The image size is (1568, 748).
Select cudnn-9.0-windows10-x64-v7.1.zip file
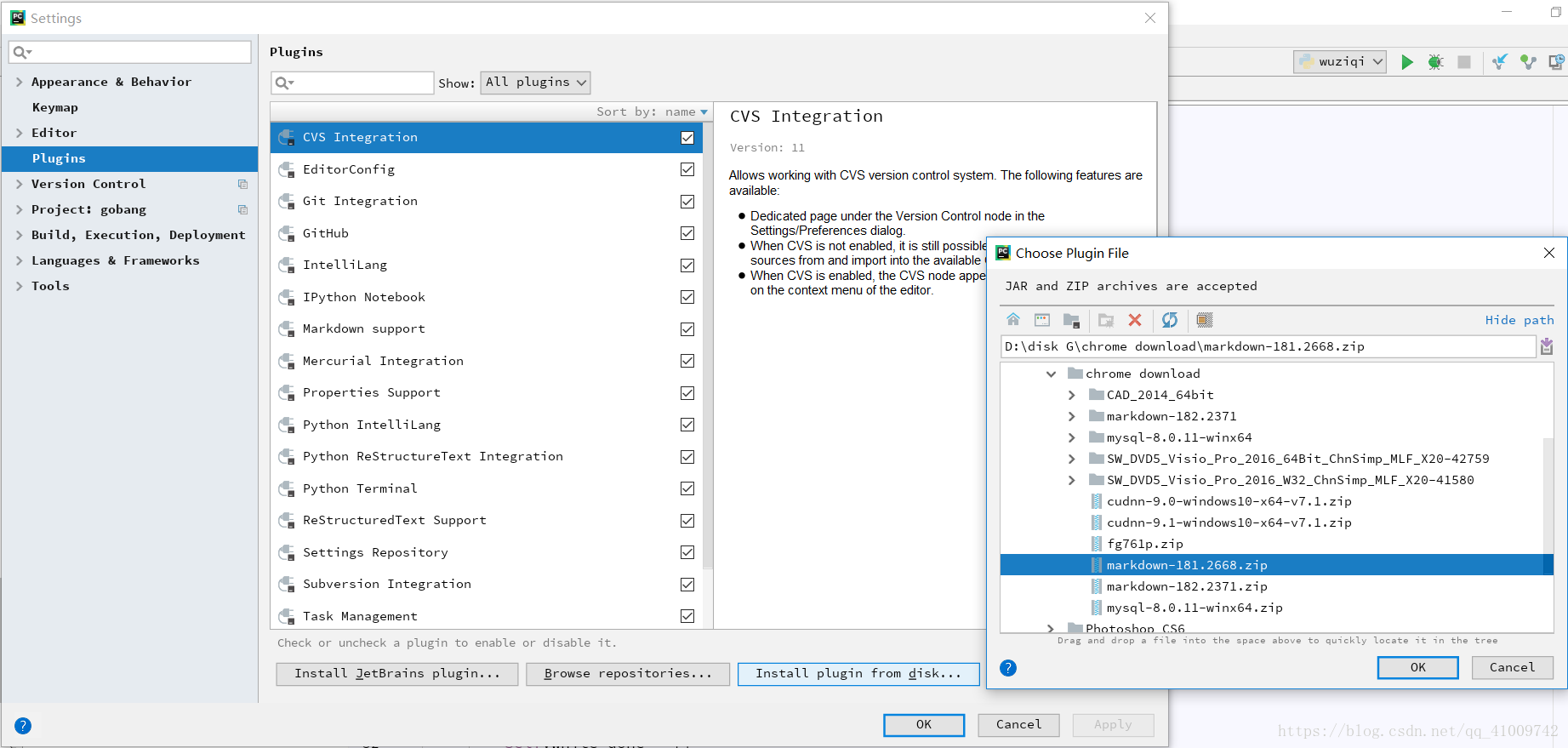coord(1229,501)
